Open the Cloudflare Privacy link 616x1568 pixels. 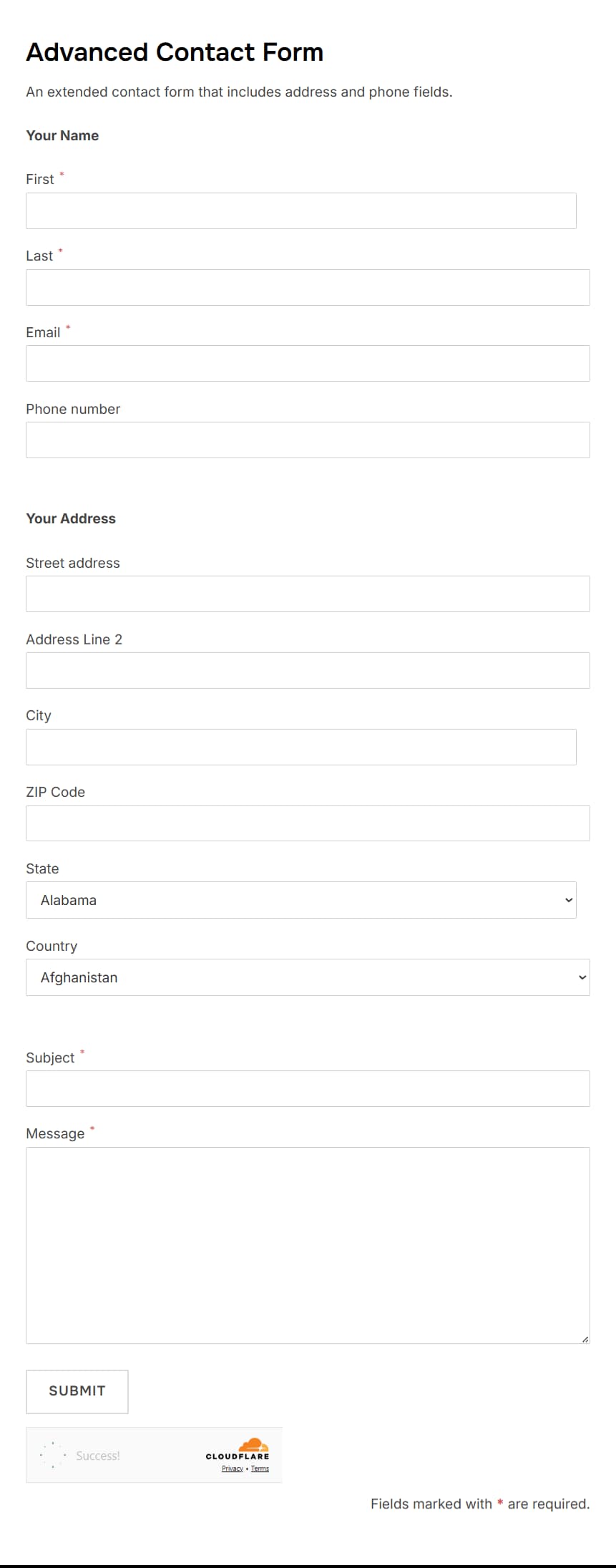click(233, 1468)
